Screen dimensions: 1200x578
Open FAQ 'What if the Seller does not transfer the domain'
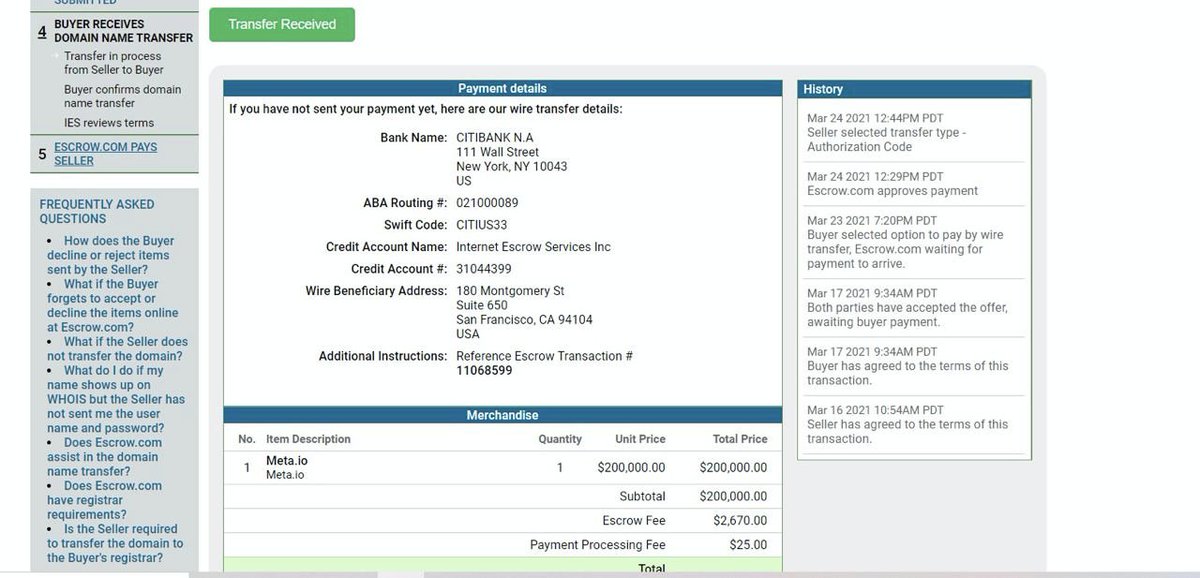pyautogui.click(x=117, y=349)
